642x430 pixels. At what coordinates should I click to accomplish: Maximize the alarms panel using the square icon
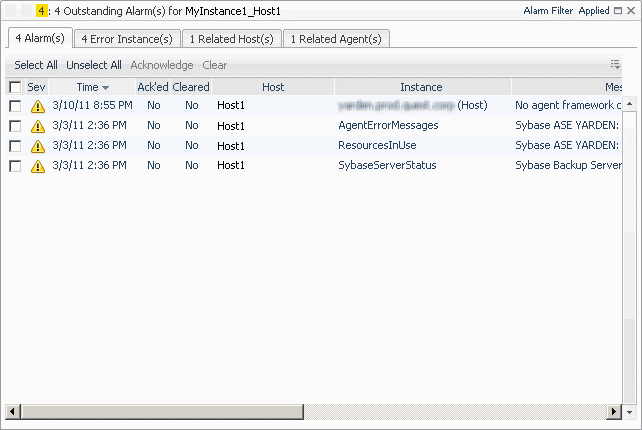pos(618,11)
